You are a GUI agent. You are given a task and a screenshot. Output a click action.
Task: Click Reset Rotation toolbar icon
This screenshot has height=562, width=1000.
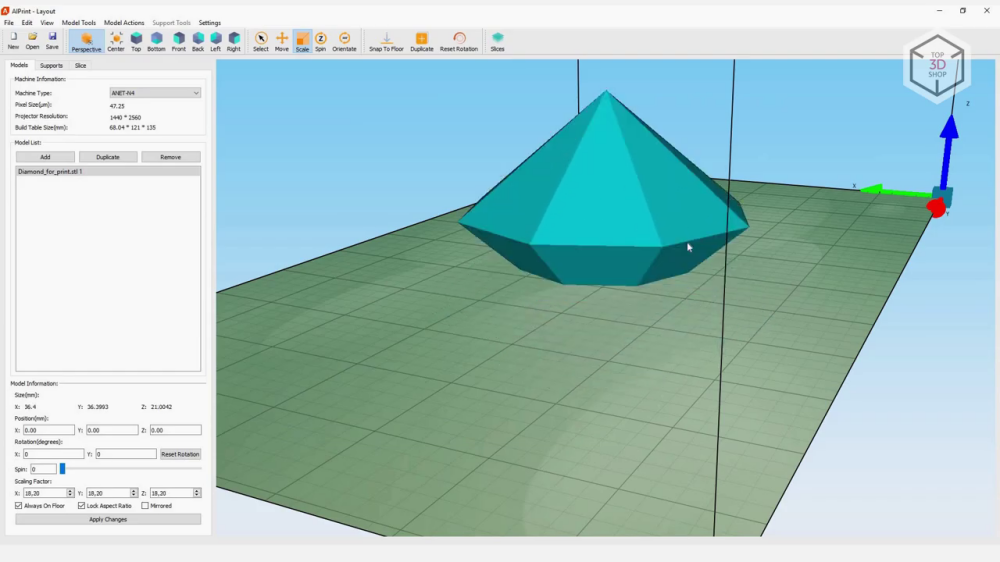tap(459, 41)
